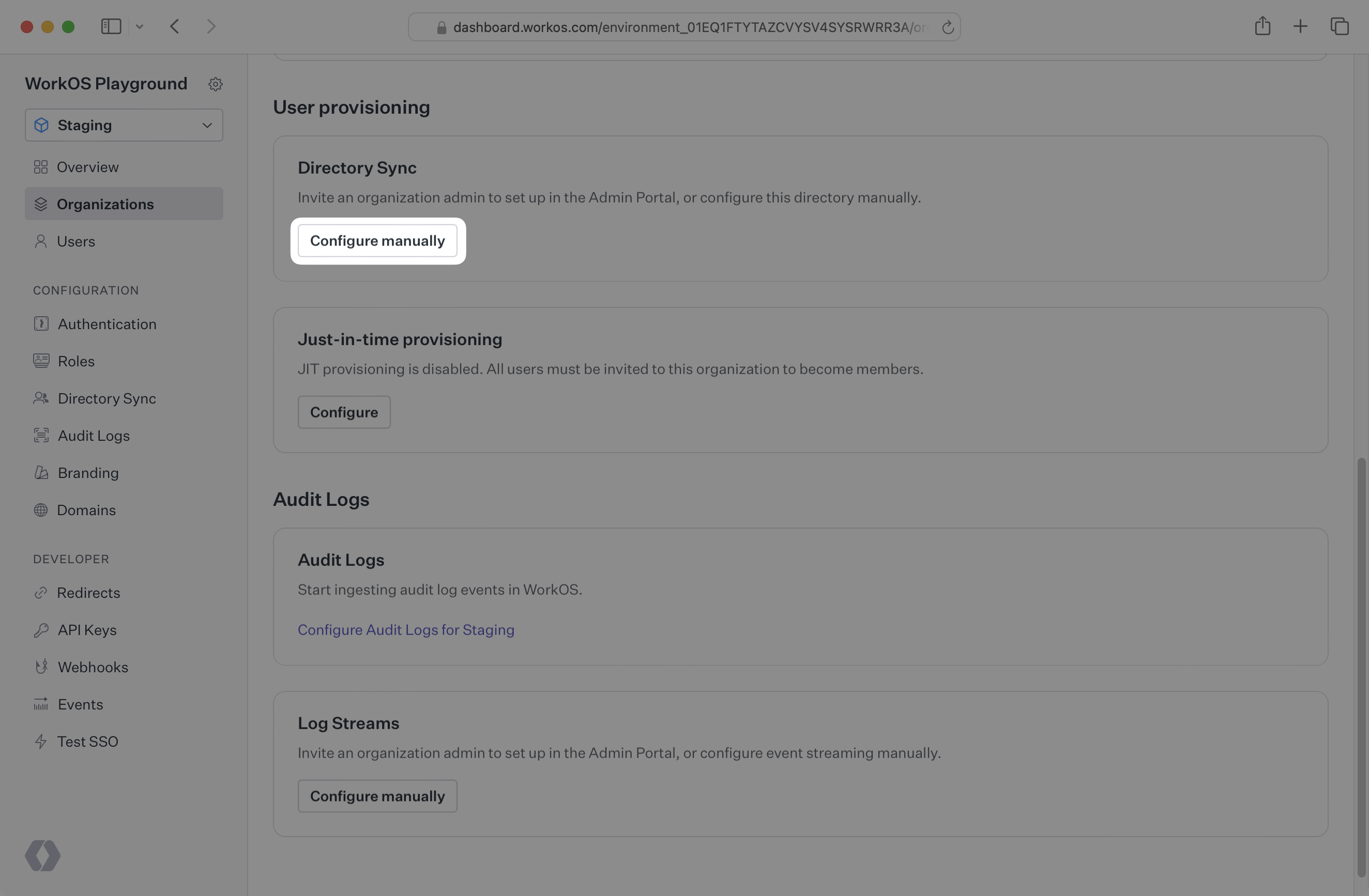Reload the page using refresh icon
Viewport: 1369px width, 896px height.
click(947, 27)
